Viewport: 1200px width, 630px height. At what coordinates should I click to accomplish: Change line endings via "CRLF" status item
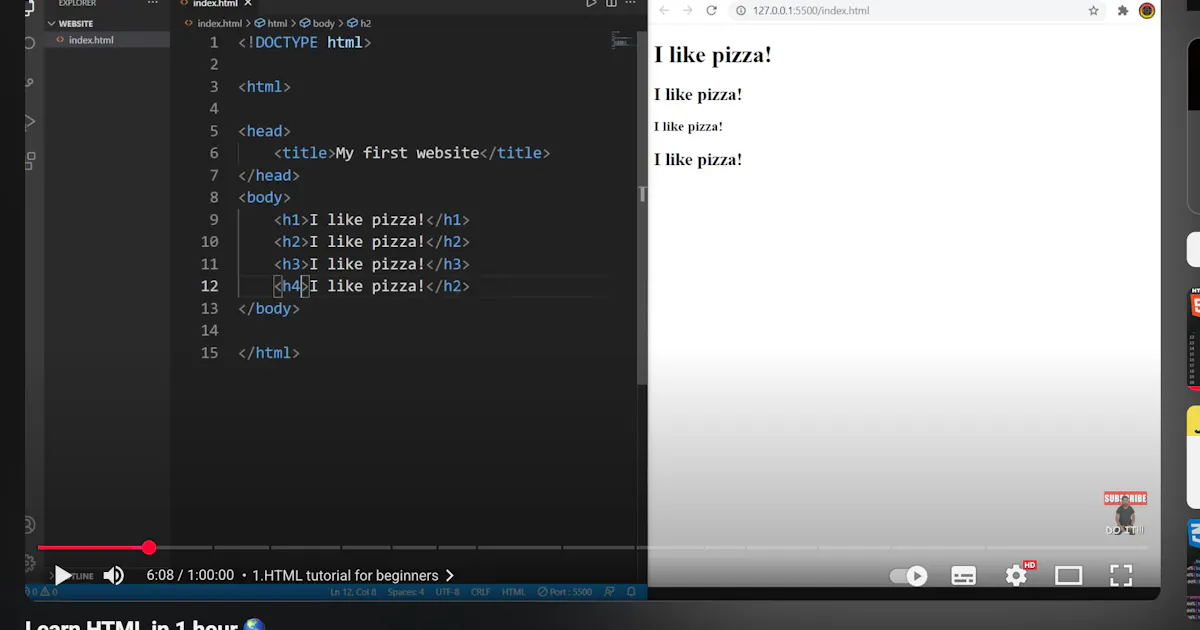point(481,592)
